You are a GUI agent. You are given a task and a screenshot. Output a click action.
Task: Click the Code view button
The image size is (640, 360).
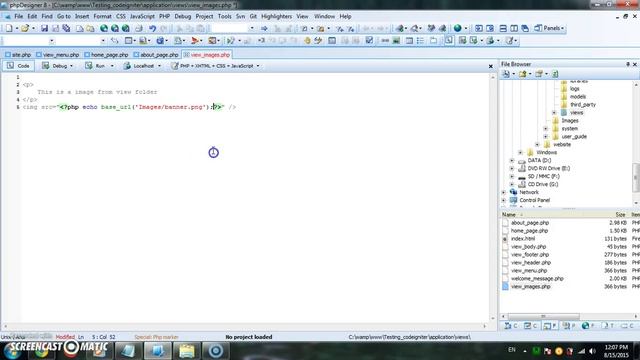coord(18,66)
